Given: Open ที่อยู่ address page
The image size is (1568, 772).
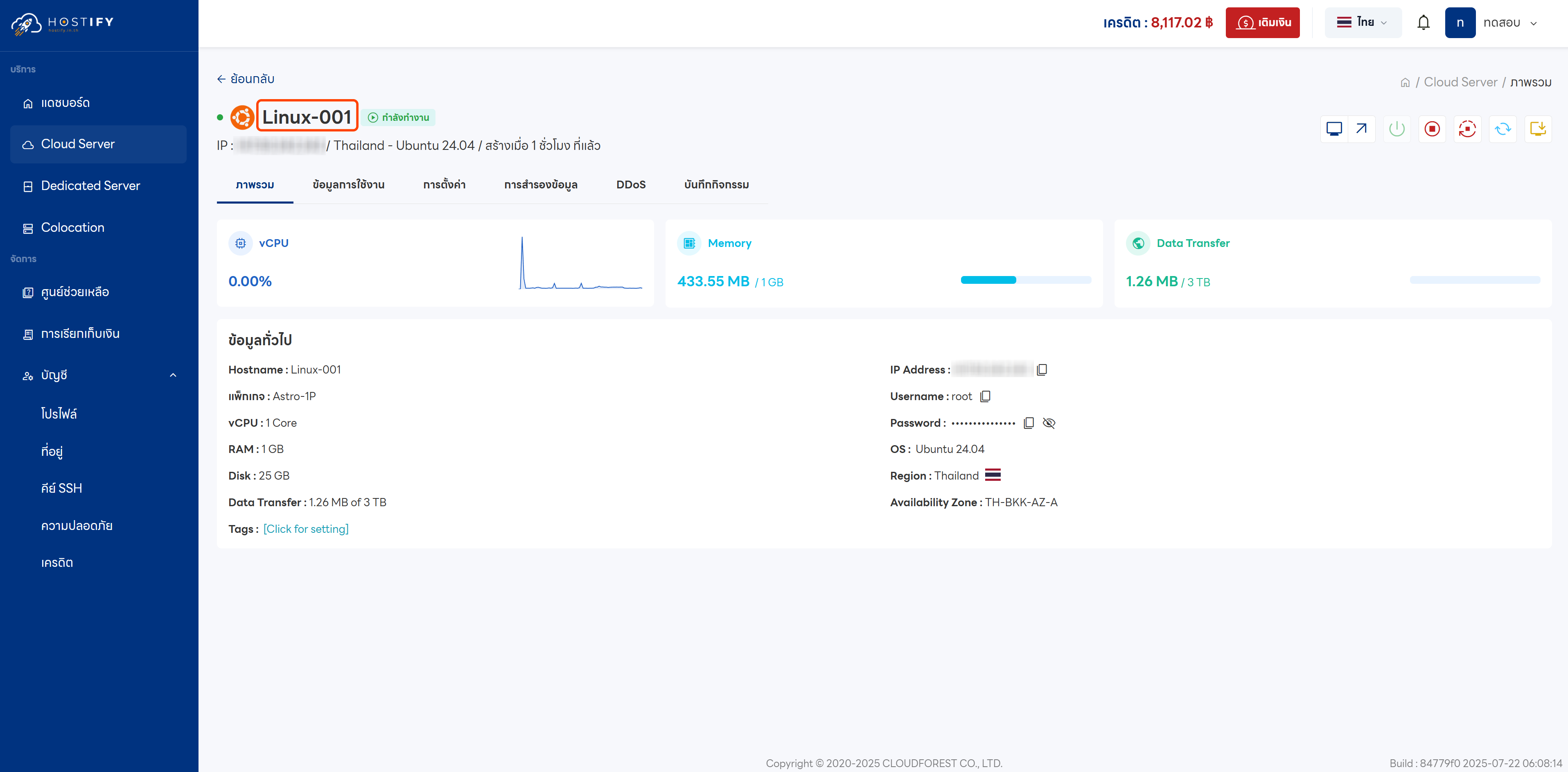Looking at the screenshot, I should coord(52,451).
